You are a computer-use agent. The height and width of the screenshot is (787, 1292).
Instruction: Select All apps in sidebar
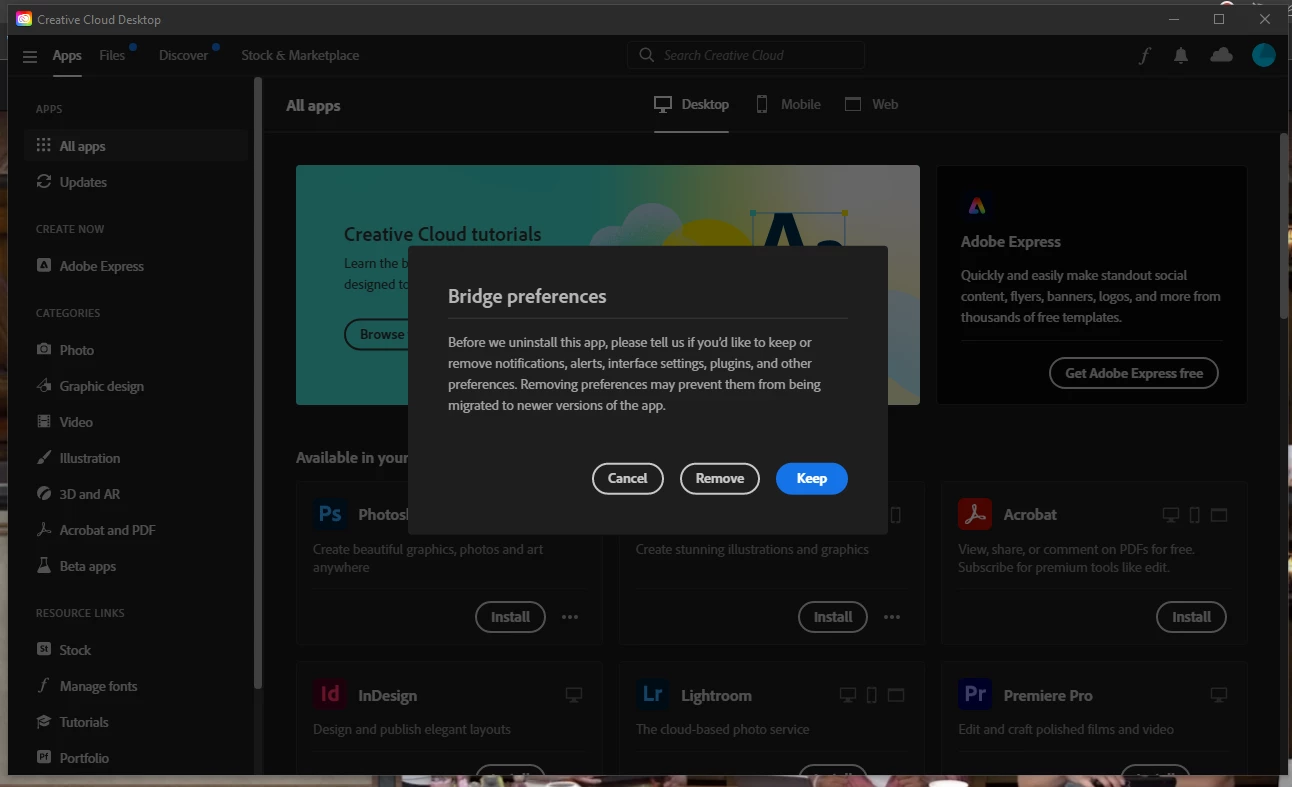[x=136, y=145]
